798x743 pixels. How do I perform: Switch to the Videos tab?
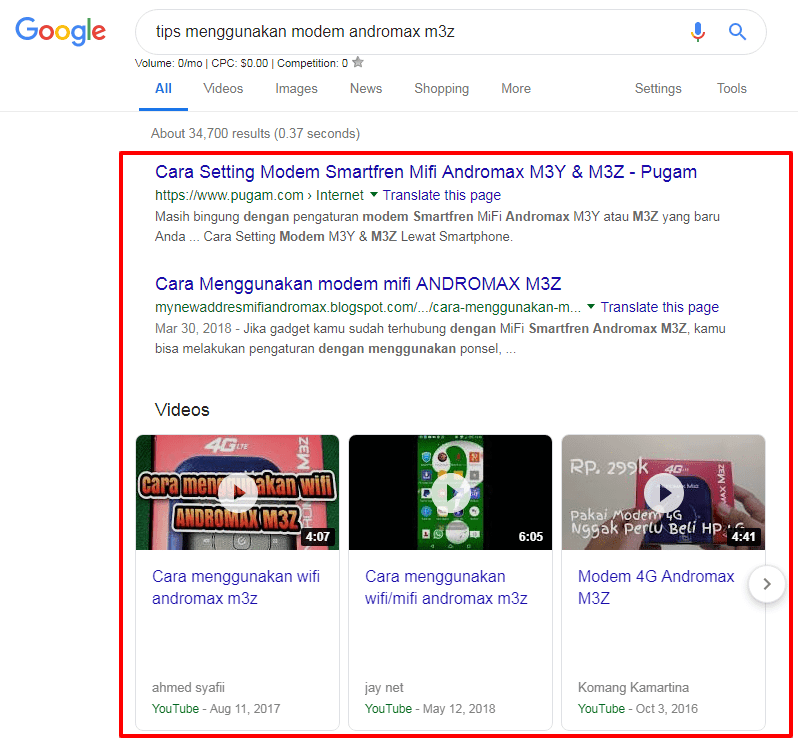(223, 89)
